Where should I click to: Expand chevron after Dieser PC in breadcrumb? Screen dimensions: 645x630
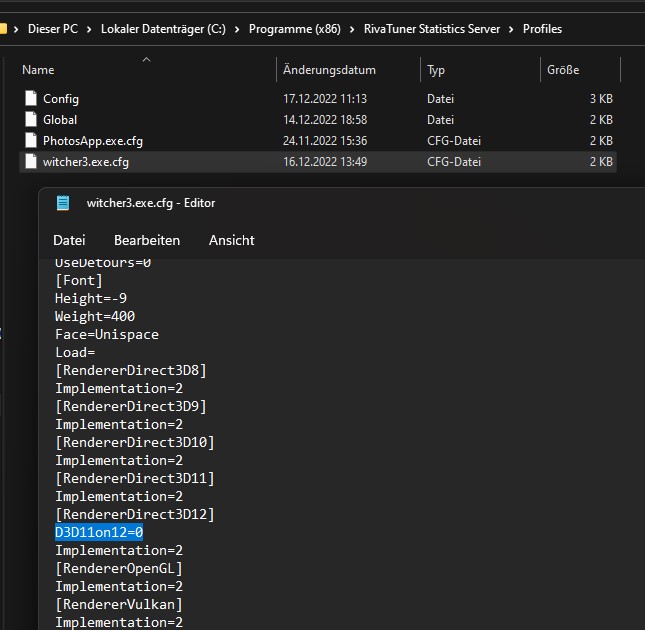click(x=89, y=29)
